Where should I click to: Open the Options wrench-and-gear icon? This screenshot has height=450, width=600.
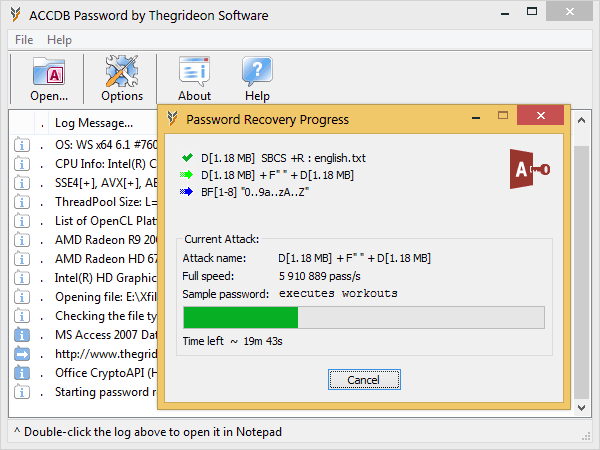(122, 71)
